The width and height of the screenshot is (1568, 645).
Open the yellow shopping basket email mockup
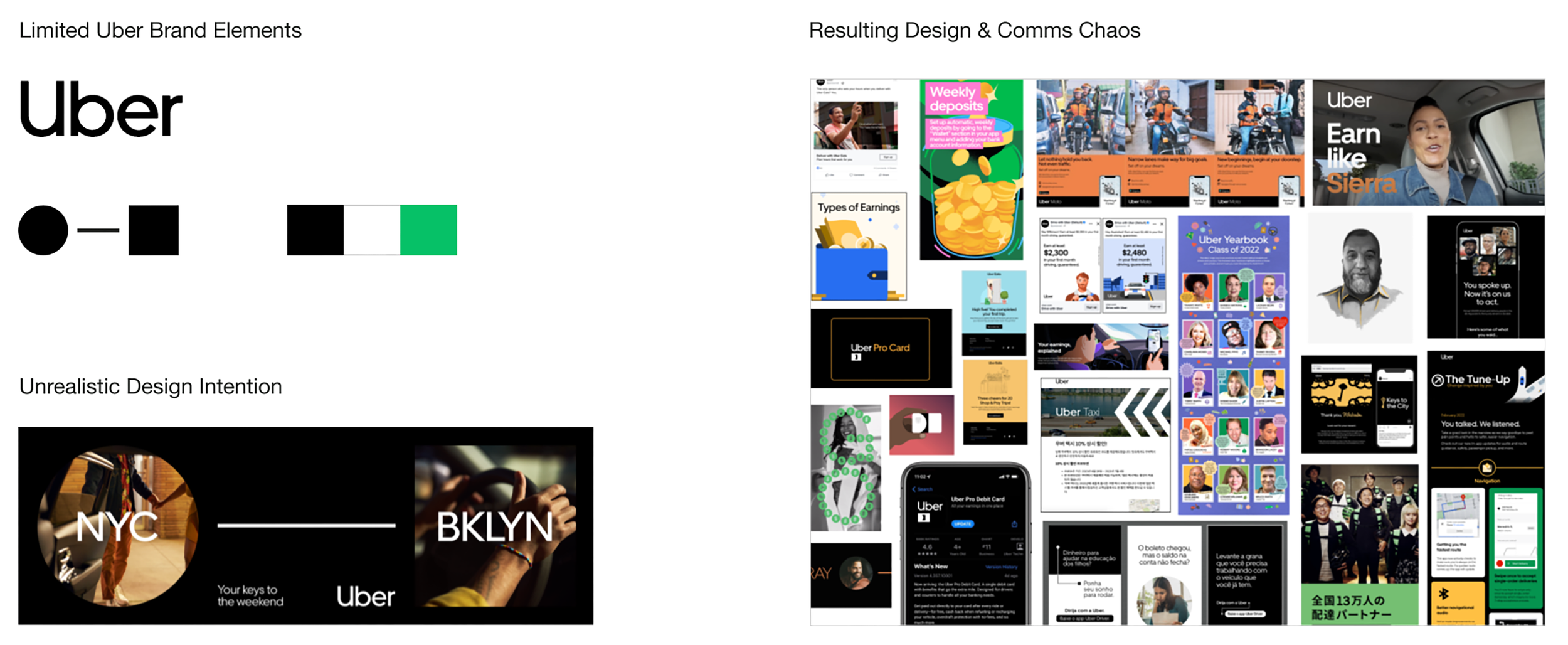tap(995, 402)
